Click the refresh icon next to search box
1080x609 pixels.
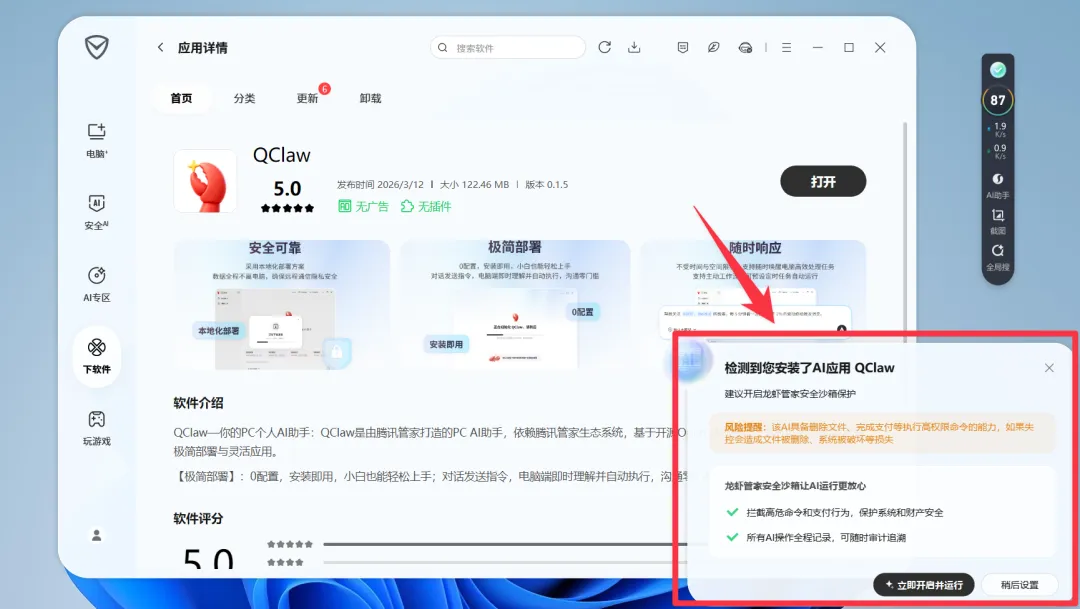(605, 47)
